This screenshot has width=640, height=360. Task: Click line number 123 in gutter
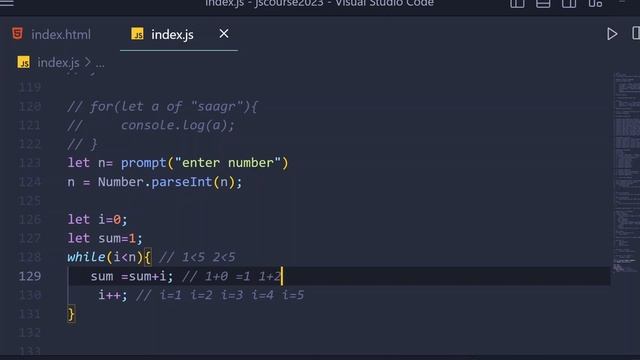pyautogui.click(x=30, y=163)
